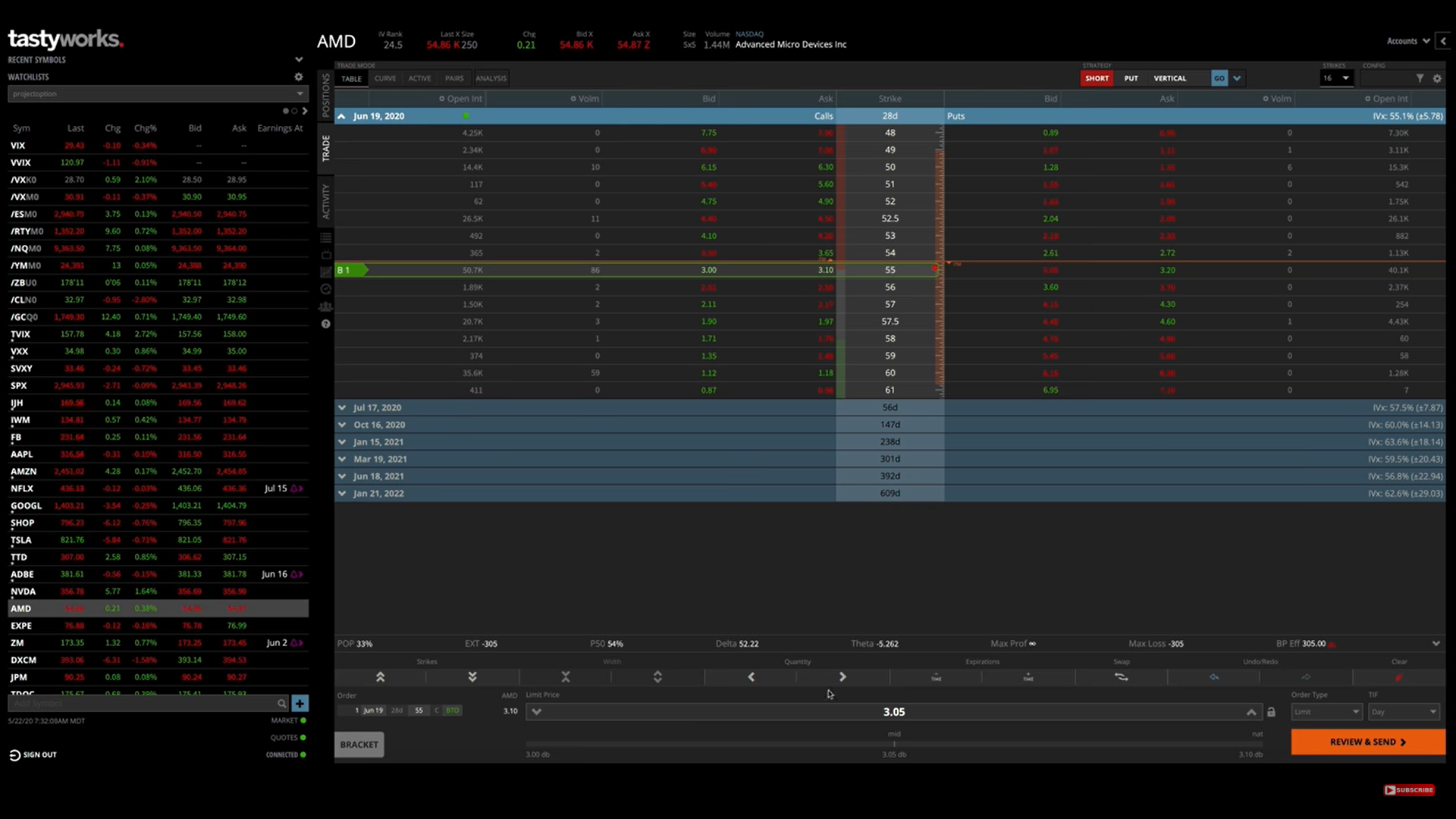This screenshot has width=1456, height=819.
Task: Open the watchlists settings gear
Action: (x=299, y=77)
